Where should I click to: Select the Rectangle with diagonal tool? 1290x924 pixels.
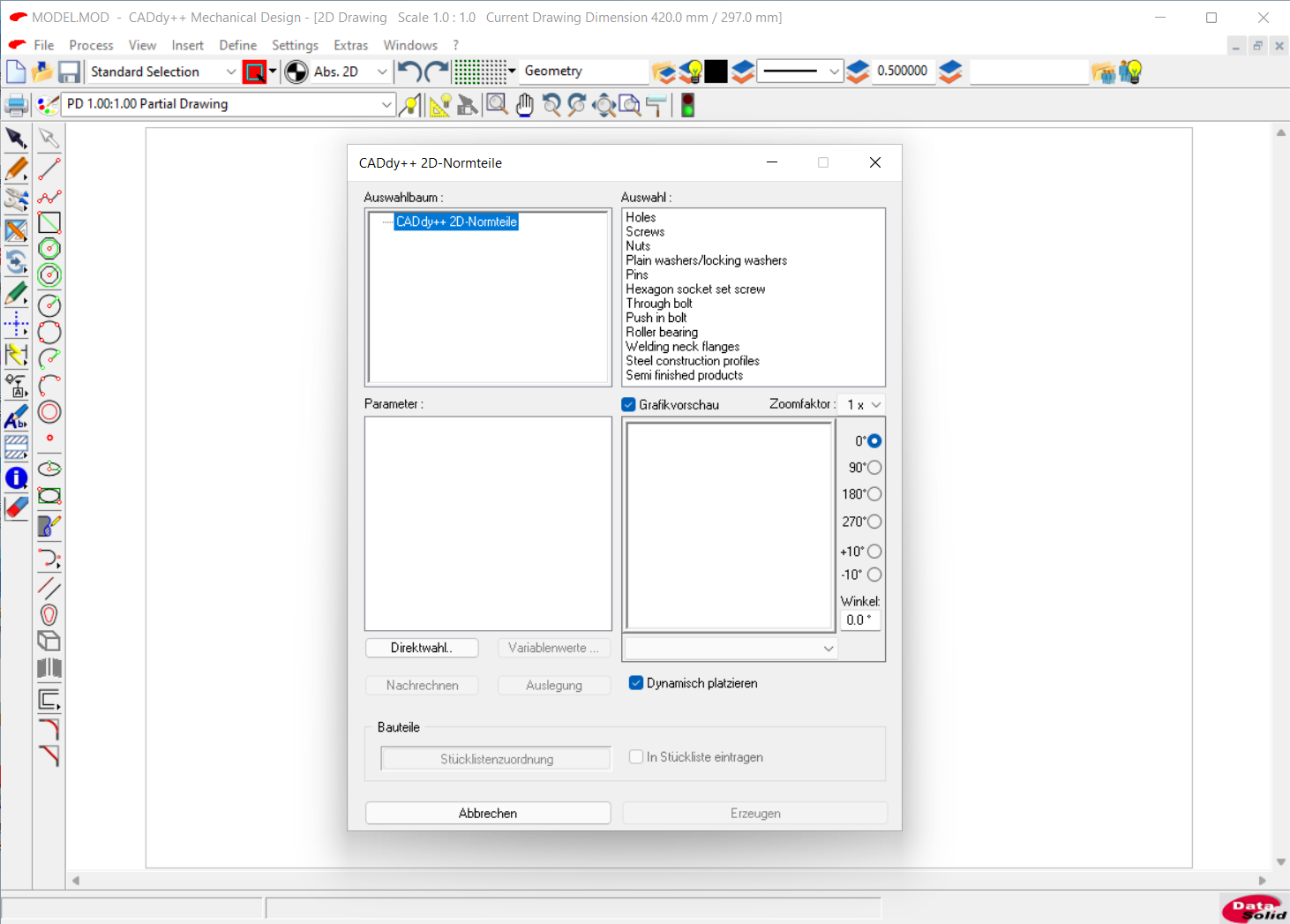pos(49,222)
